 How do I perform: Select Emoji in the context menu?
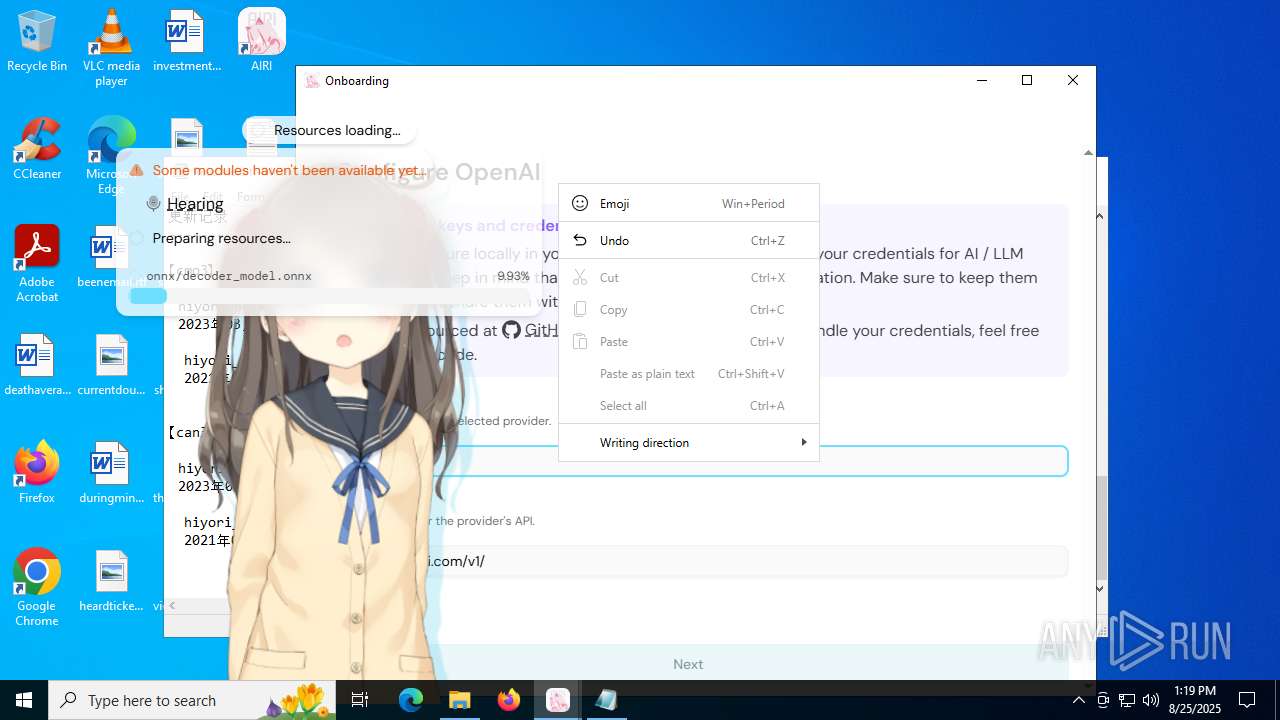689,203
